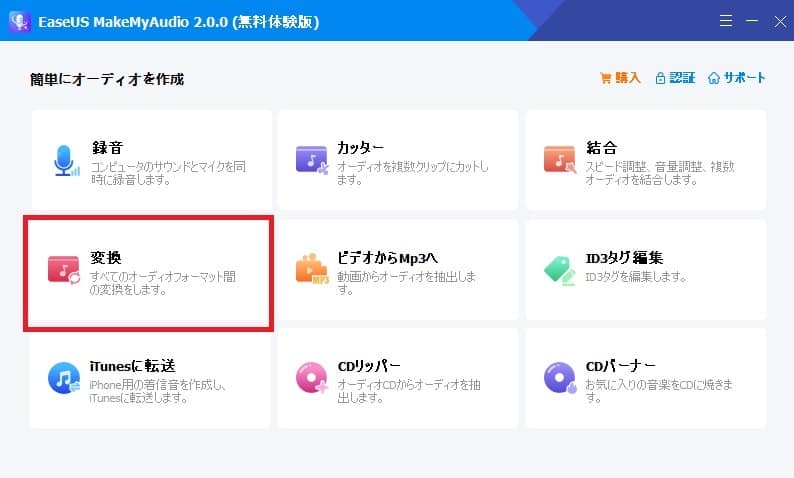Click the red 変換 convert icon

coord(64,270)
